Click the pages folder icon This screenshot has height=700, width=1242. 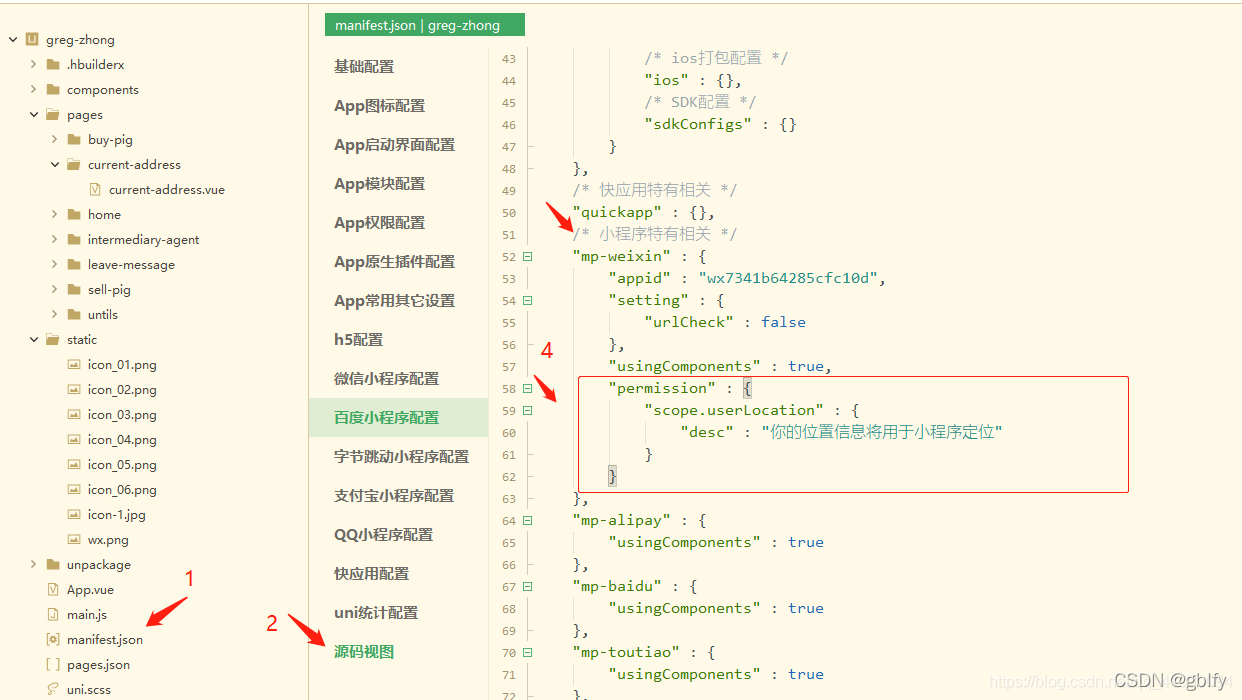[x=53, y=115]
